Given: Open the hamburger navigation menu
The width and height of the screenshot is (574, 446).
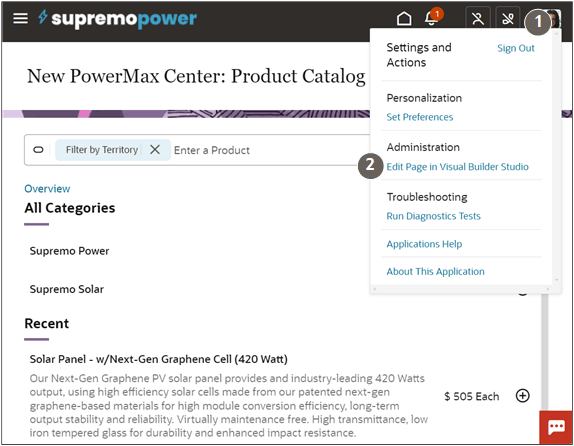Looking at the screenshot, I should click(20, 18).
